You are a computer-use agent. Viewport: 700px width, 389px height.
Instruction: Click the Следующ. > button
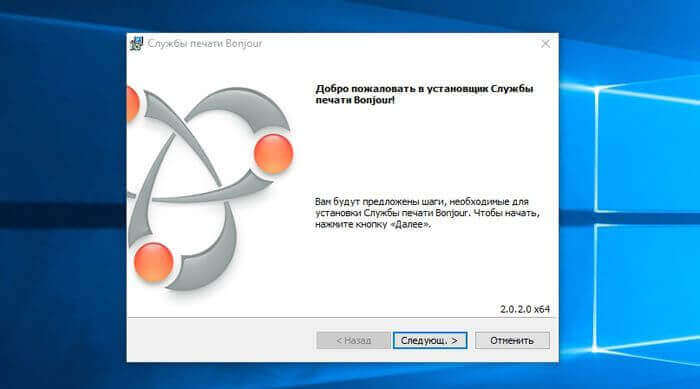(430, 340)
